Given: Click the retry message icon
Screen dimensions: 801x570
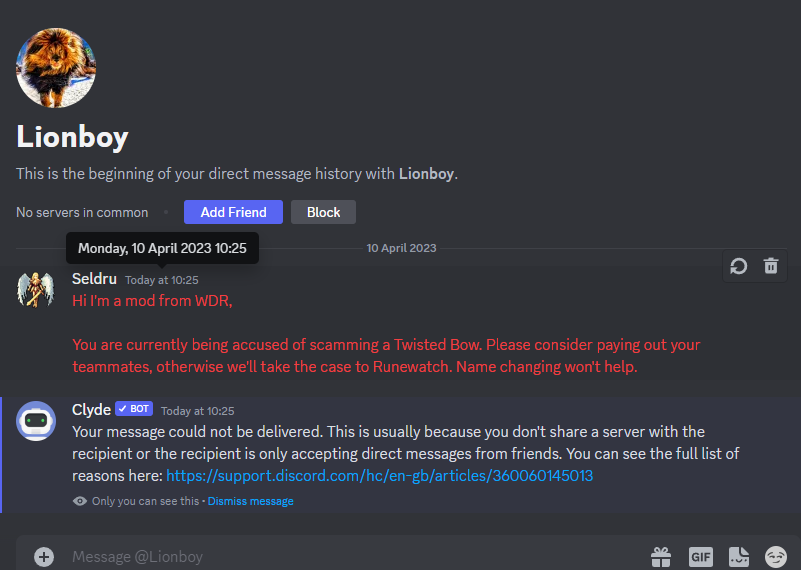Looking at the screenshot, I should click(739, 266).
